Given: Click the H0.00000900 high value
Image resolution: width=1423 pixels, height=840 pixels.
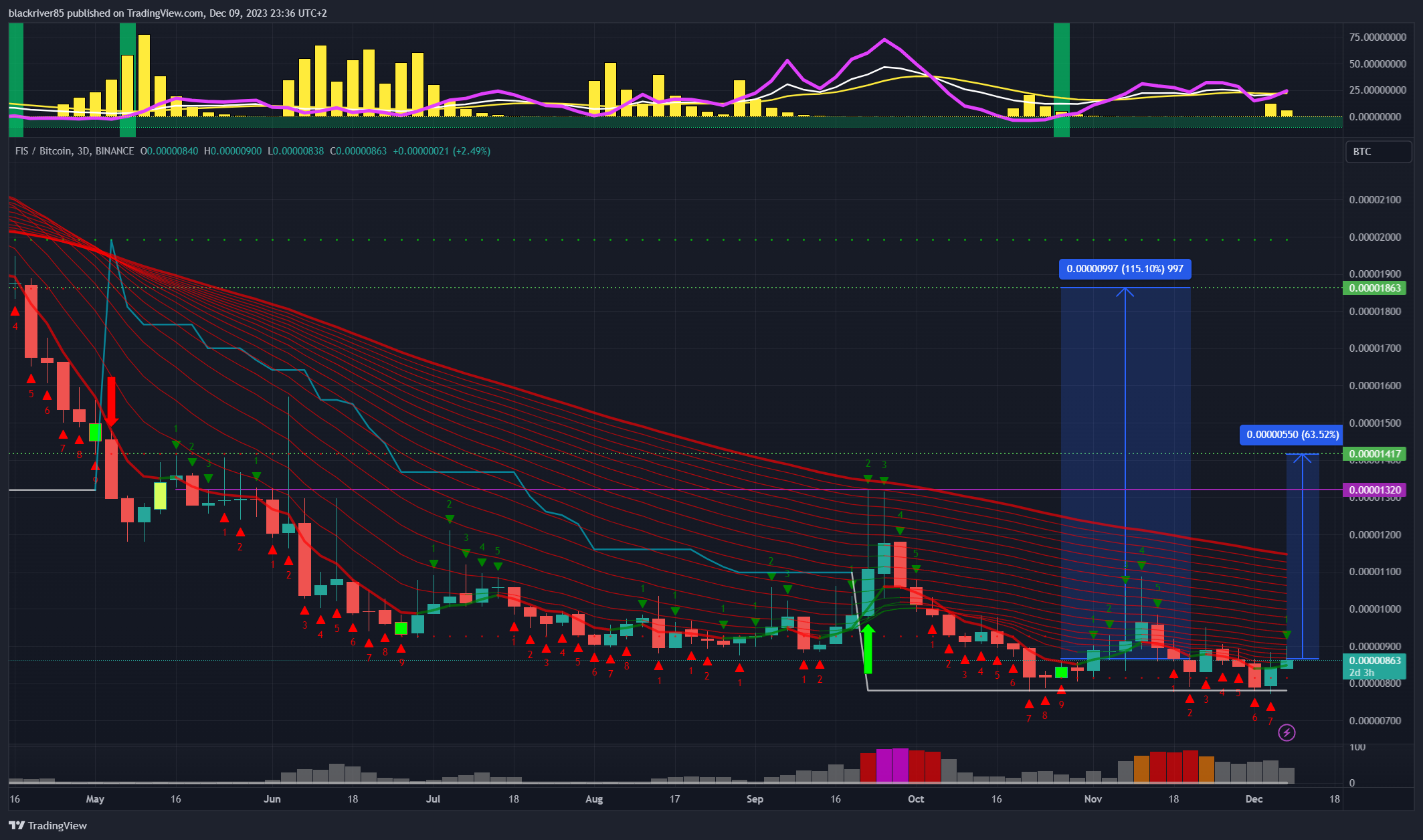Looking at the screenshot, I should coord(233,151).
